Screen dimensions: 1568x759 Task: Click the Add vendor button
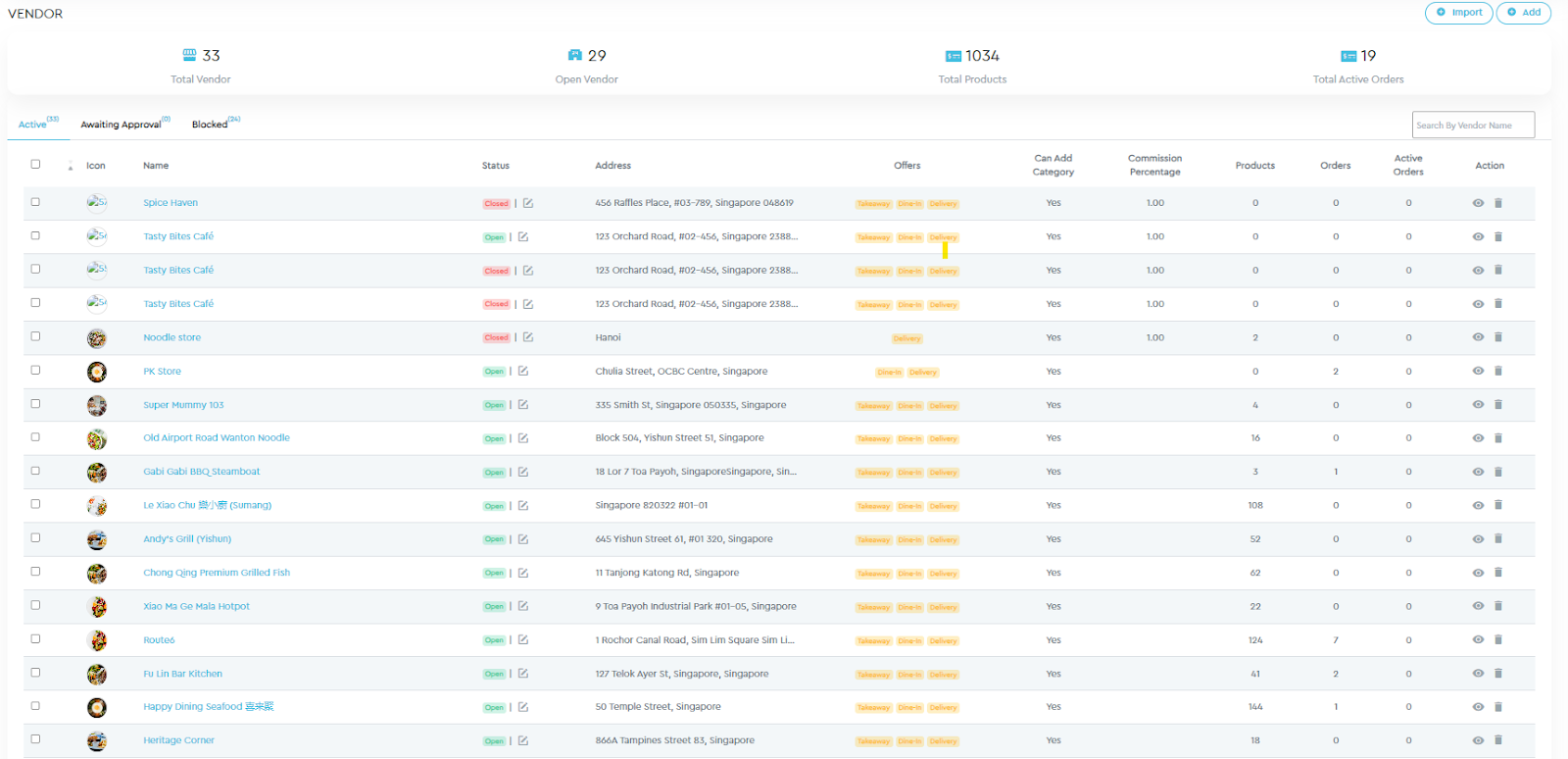[x=1524, y=13]
